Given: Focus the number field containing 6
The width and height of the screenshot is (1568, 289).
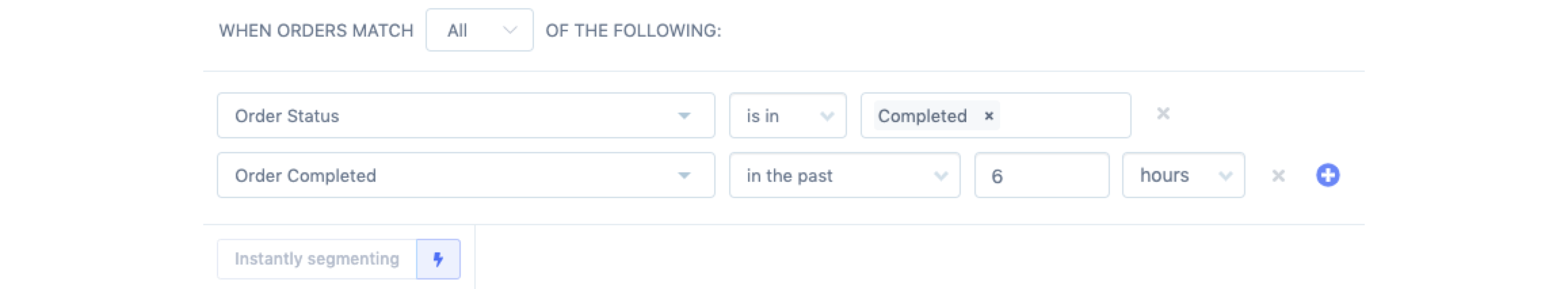Looking at the screenshot, I should point(1041,176).
